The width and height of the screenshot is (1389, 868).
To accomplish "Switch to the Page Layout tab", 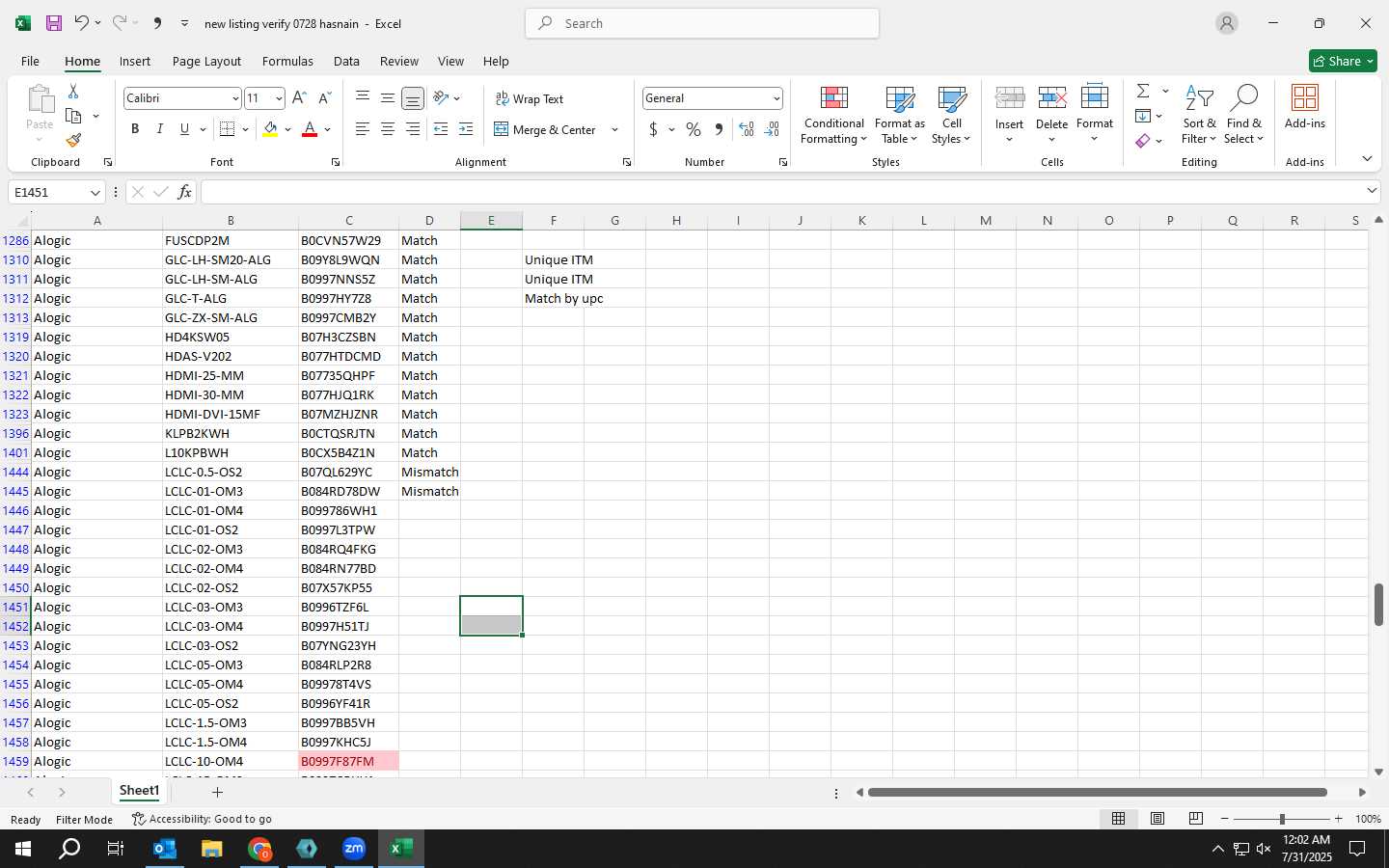I will point(206,61).
